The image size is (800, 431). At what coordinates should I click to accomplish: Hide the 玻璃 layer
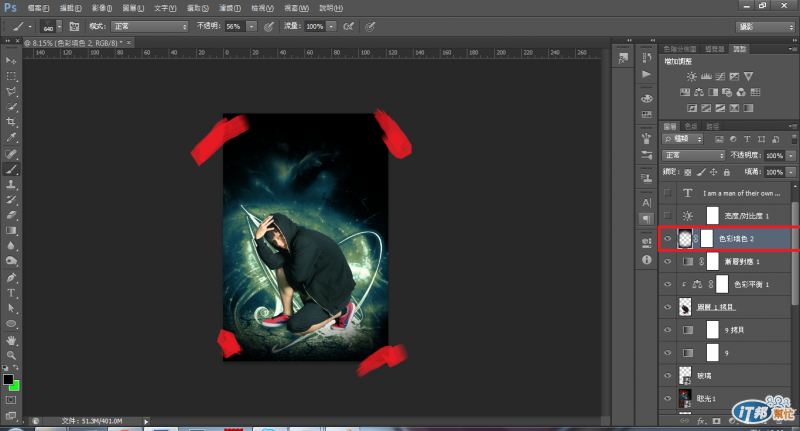click(x=667, y=375)
